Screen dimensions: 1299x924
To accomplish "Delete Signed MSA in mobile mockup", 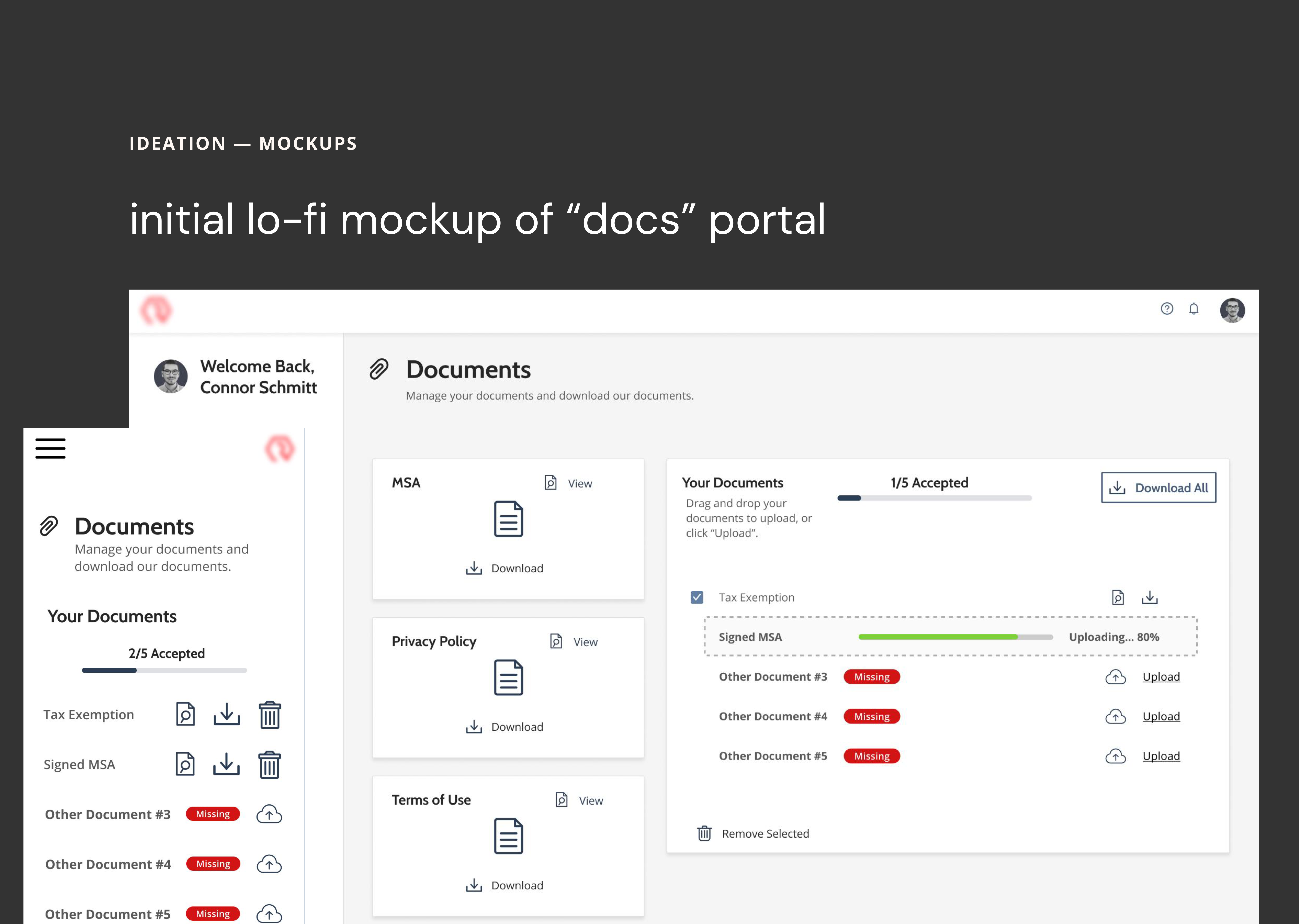I will point(270,765).
